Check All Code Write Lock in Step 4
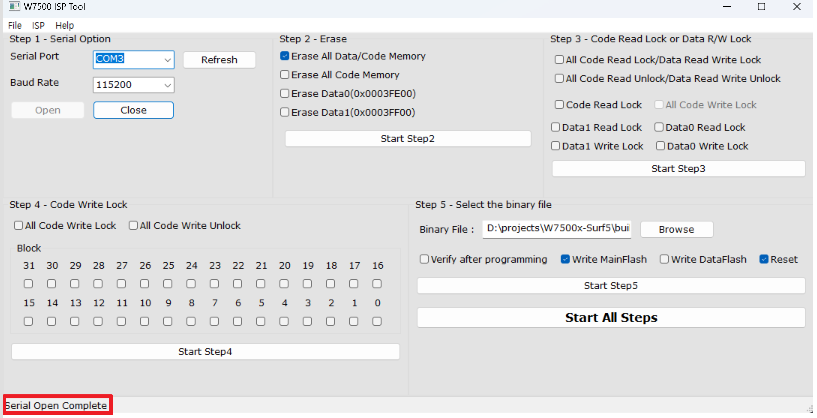 click(19, 226)
